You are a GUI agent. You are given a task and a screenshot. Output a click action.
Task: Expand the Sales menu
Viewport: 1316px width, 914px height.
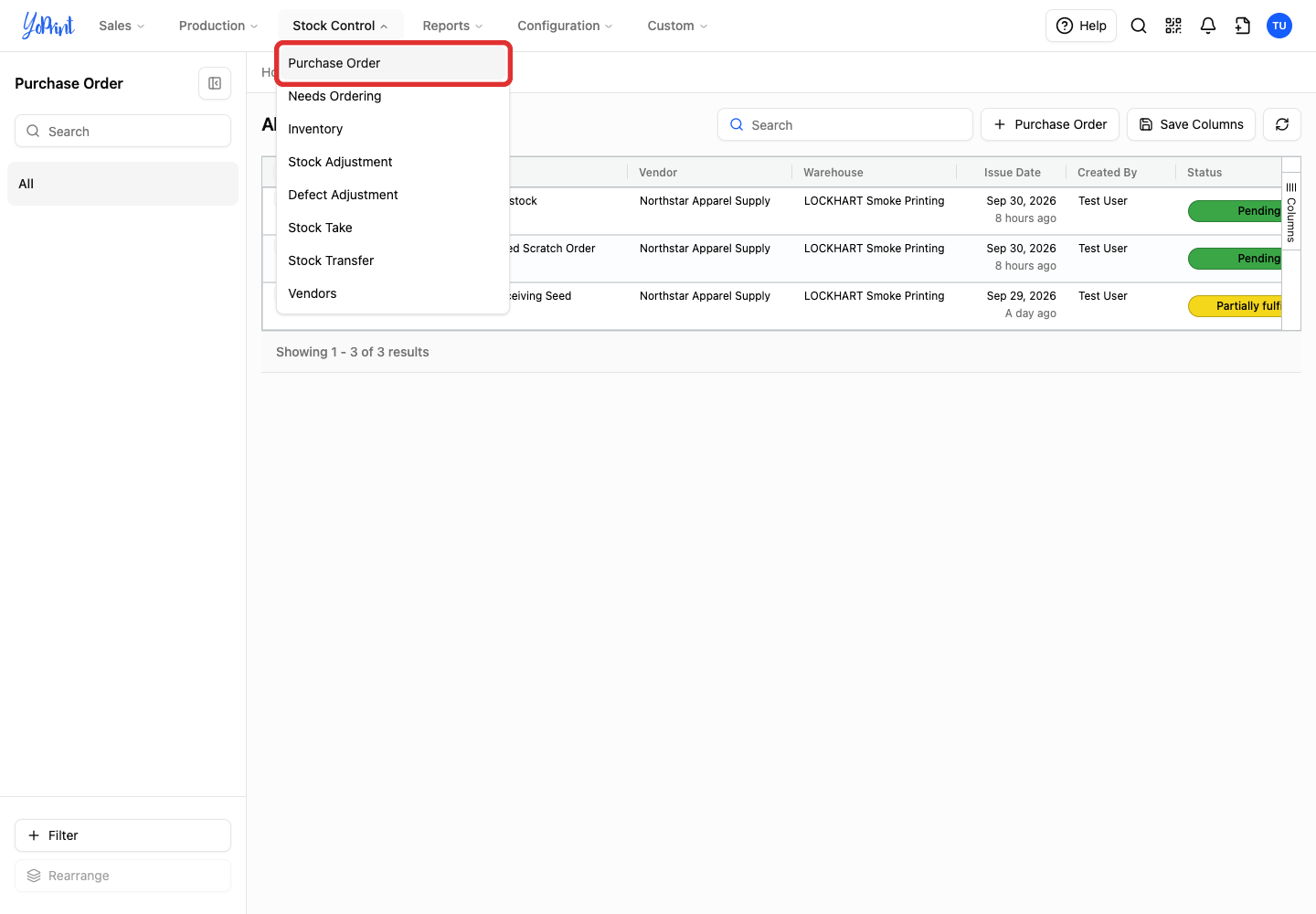[x=122, y=26]
